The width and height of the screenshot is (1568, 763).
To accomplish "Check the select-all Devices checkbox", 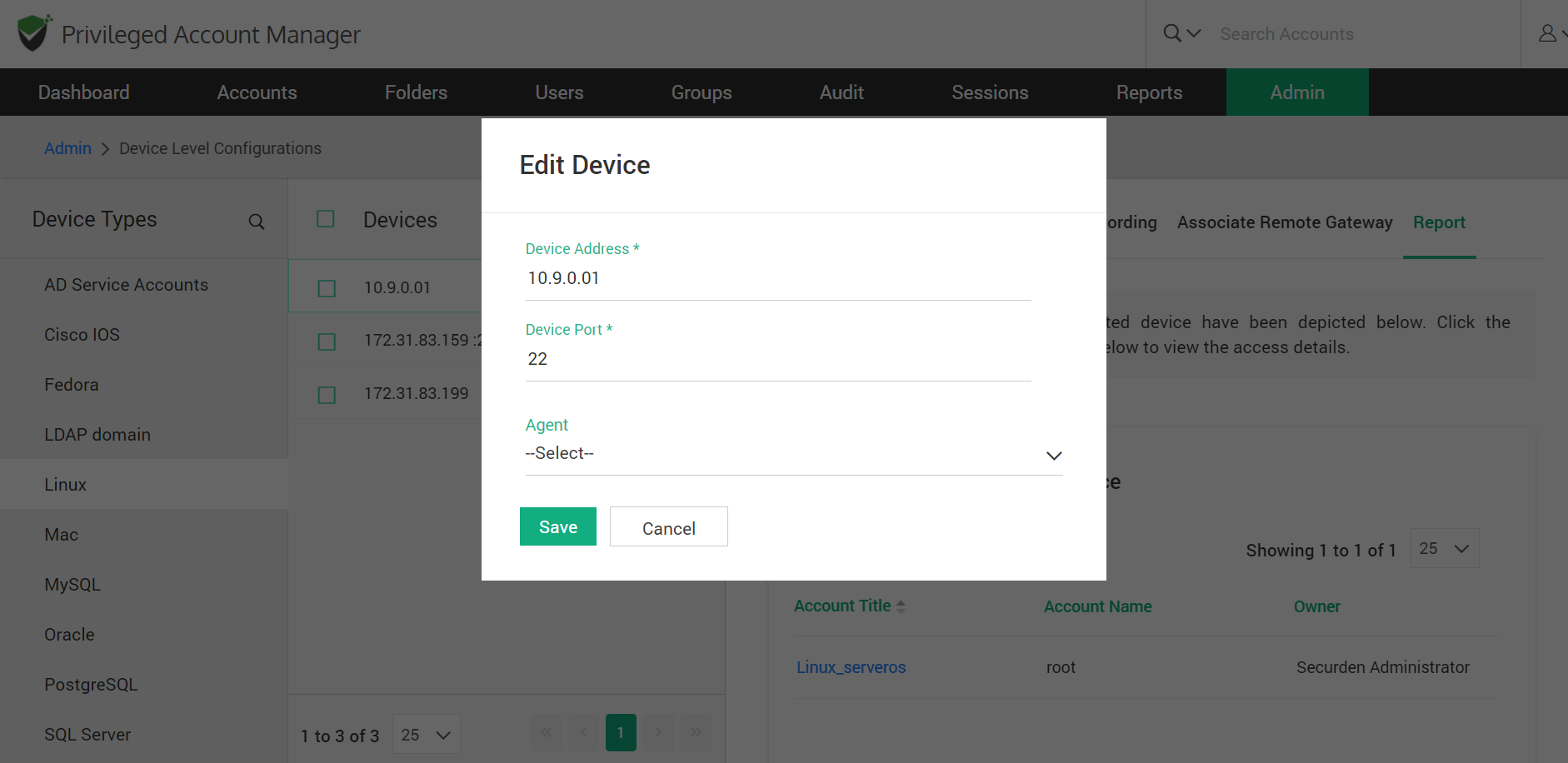I will click(x=326, y=219).
